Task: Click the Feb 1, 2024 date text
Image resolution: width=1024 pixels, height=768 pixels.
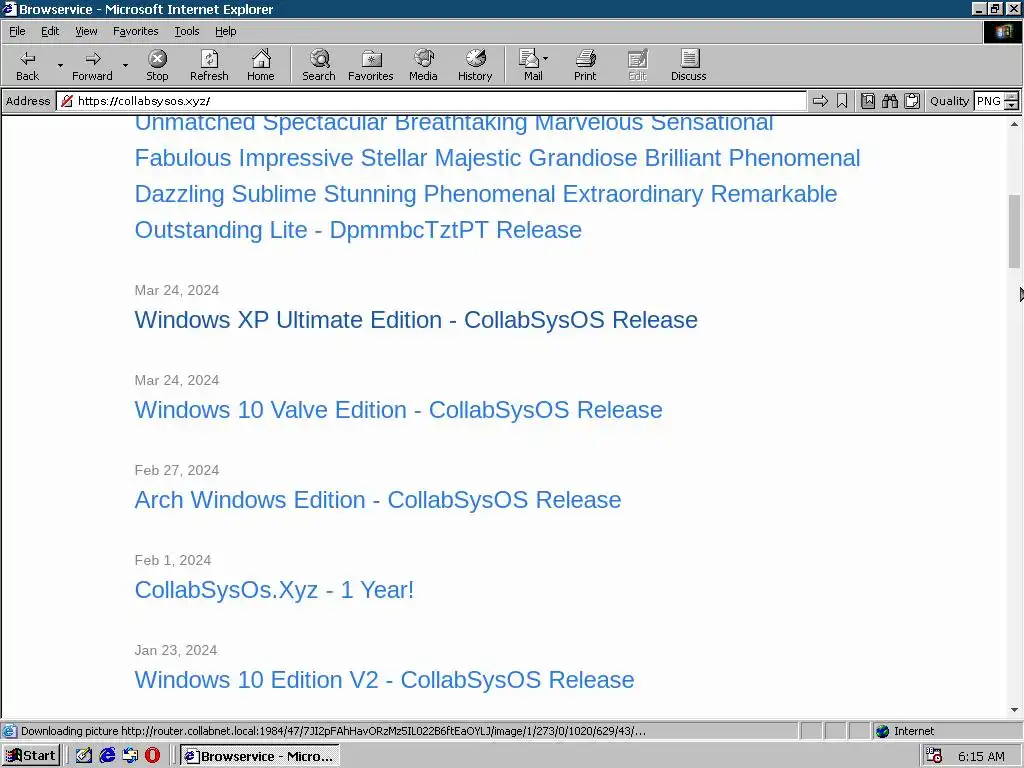Action: [172, 560]
